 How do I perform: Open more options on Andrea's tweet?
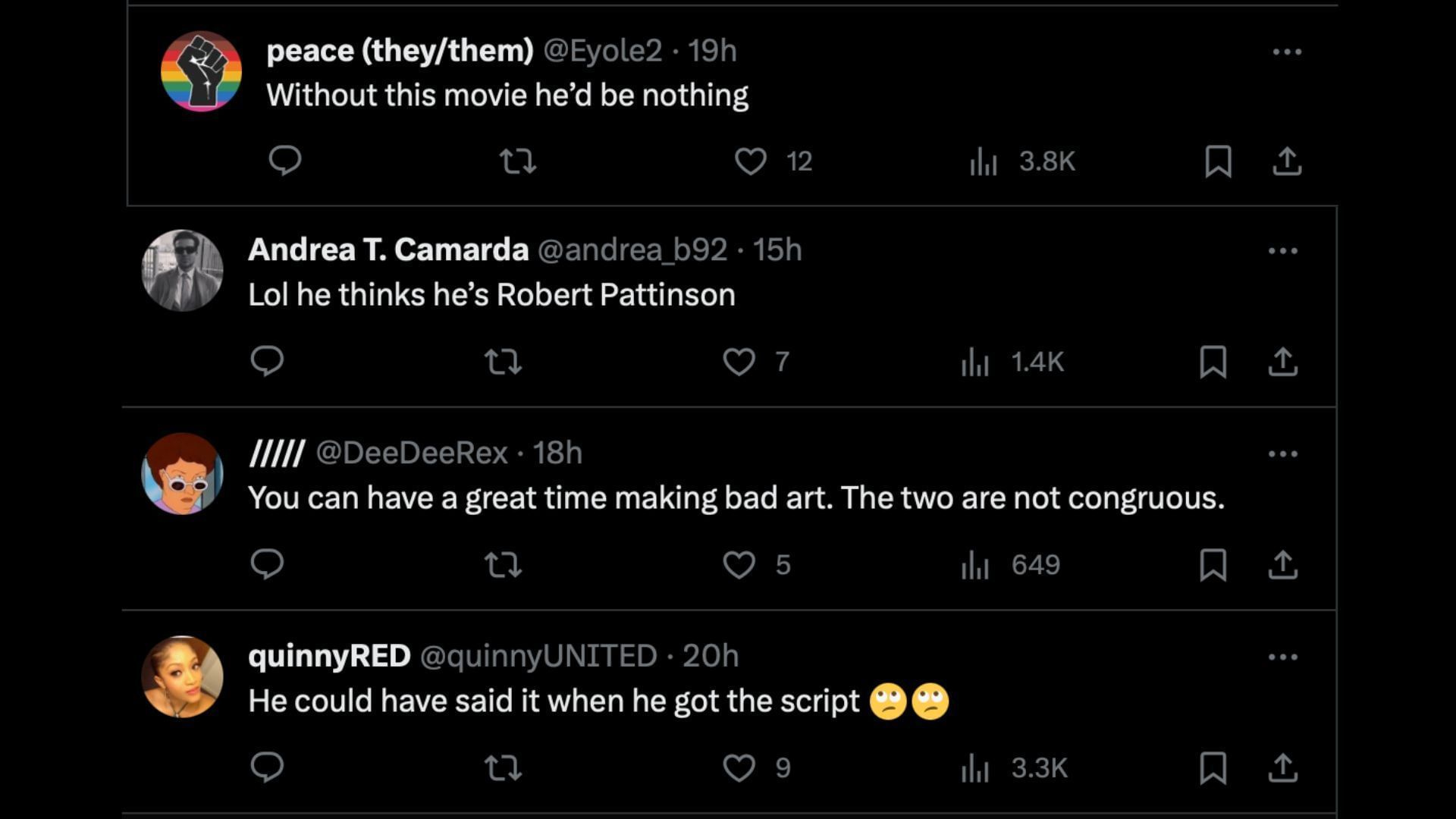[x=1282, y=251]
